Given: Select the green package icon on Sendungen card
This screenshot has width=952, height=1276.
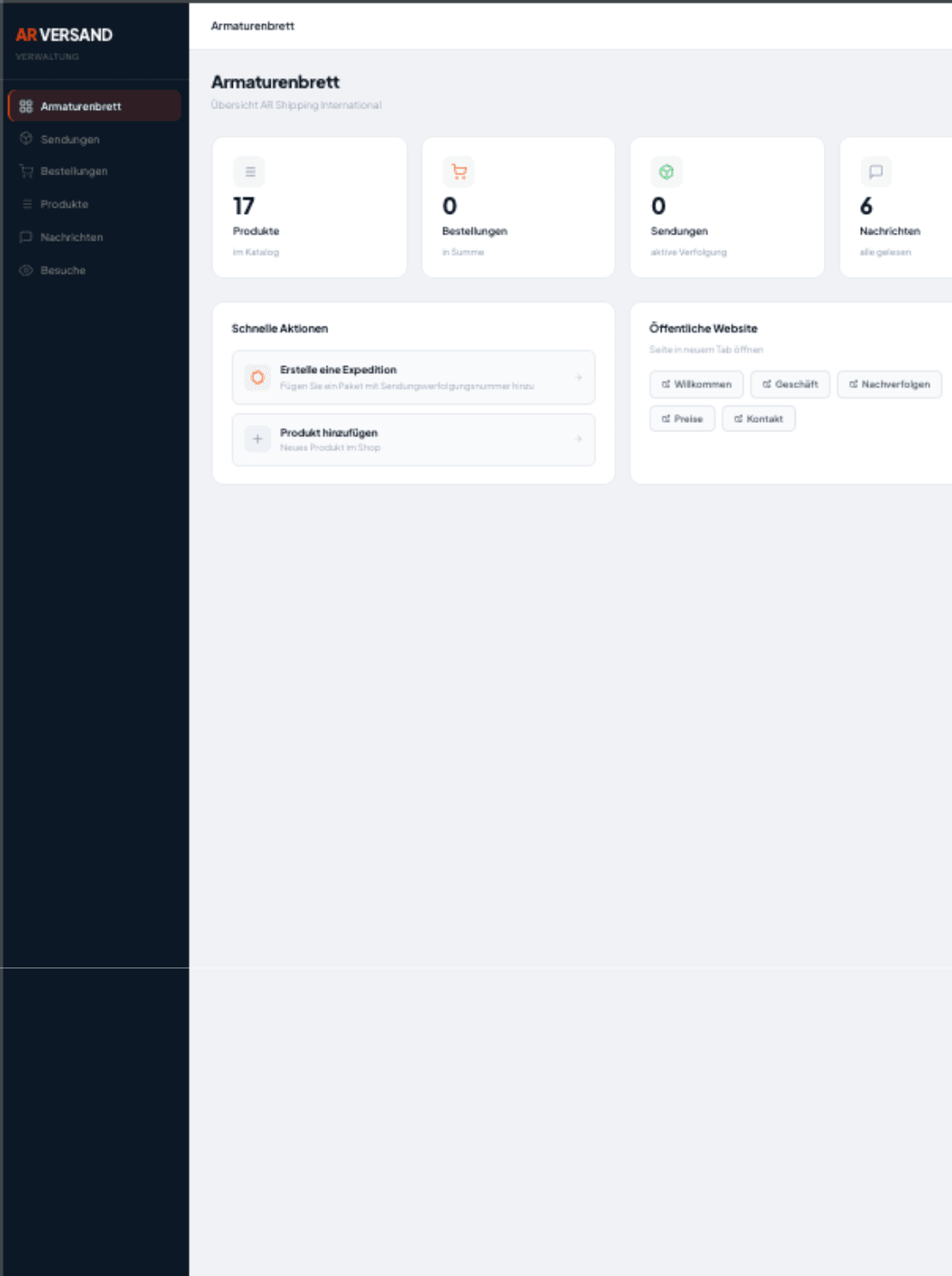Looking at the screenshot, I should click(668, 171).
